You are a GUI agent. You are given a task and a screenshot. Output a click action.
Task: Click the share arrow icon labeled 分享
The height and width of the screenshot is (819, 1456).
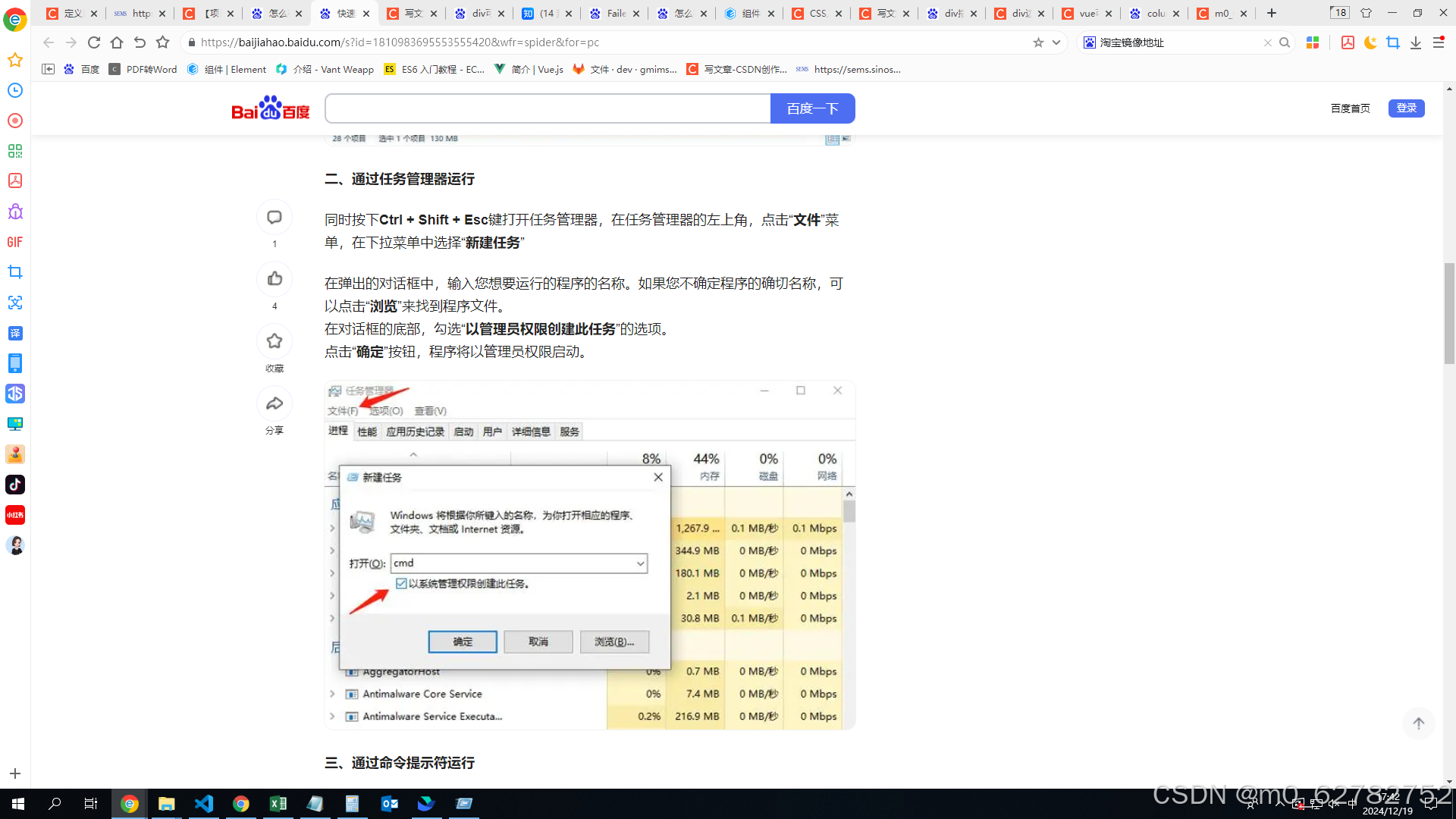point(275,403)
